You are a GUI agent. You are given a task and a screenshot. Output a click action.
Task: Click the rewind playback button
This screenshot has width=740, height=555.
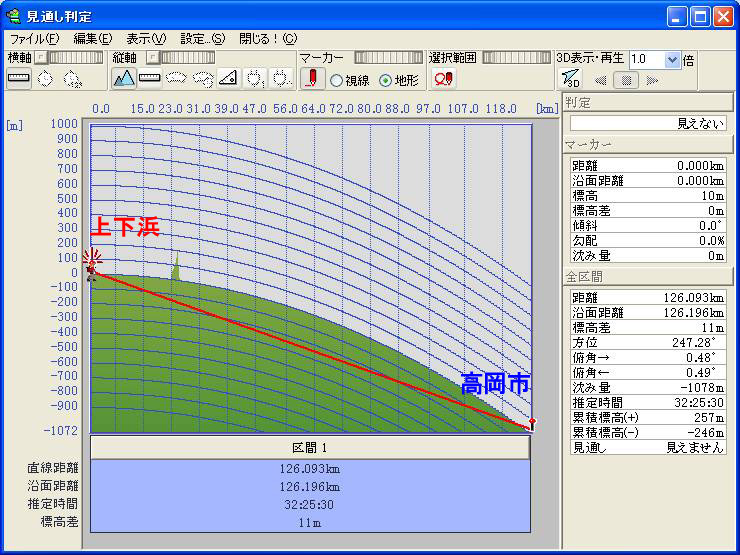point(600,80)
